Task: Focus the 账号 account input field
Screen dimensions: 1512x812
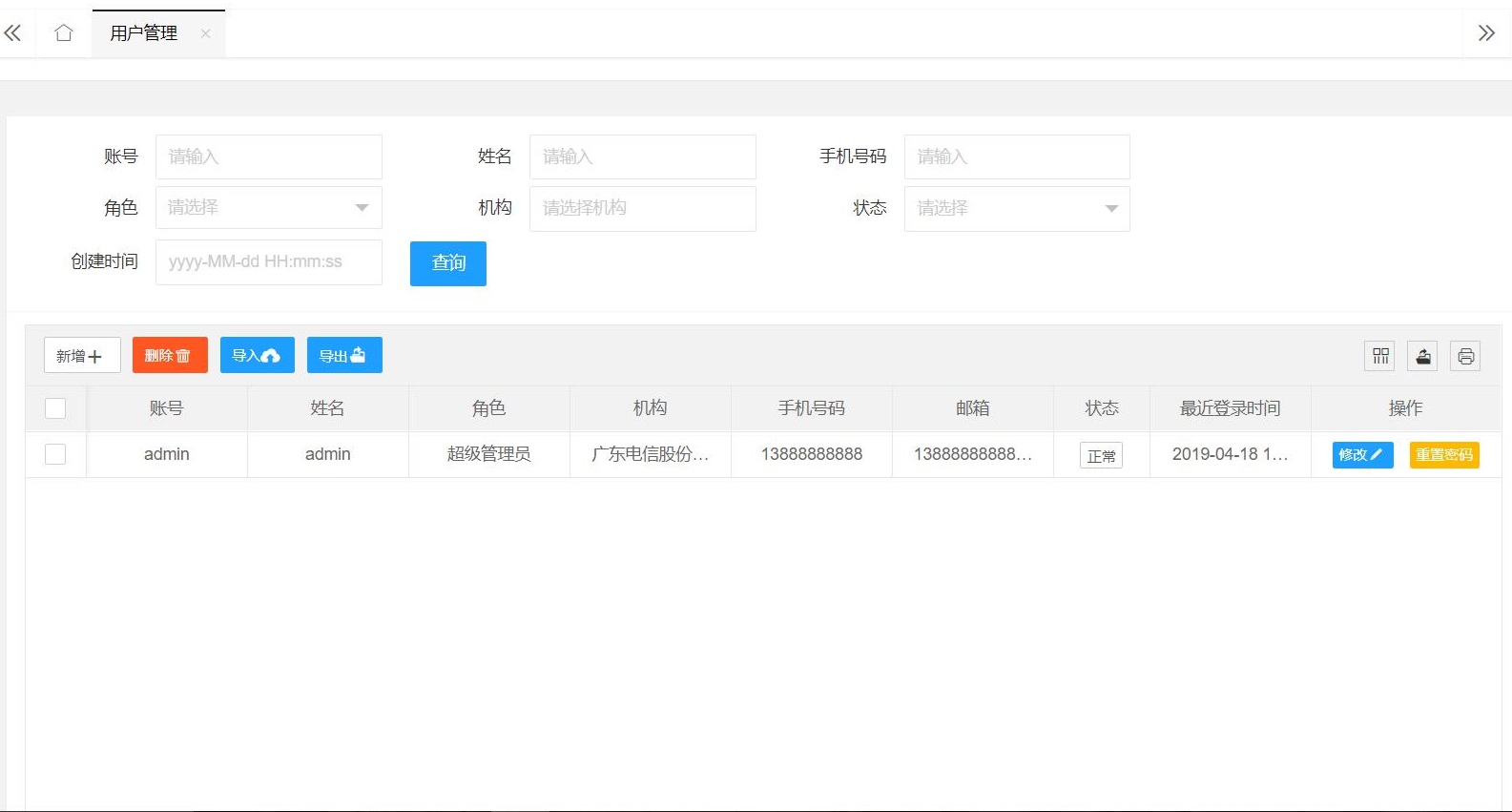Action: (x=269, y=156)
